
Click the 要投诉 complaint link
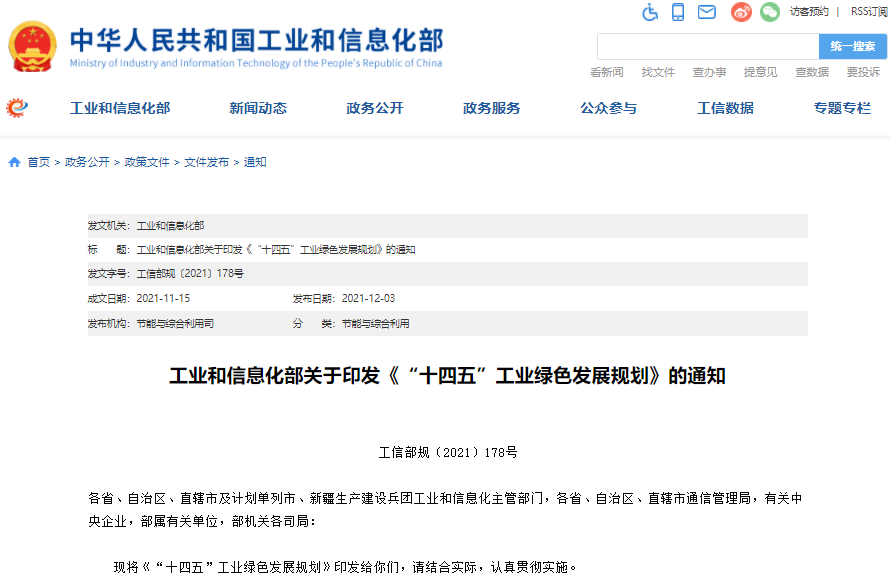tap(862, 71)
